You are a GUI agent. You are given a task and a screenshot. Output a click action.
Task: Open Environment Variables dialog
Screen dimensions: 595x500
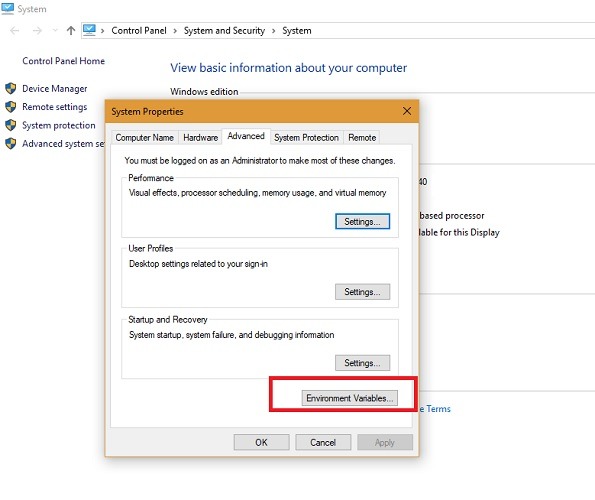click(x=350, y=398)
